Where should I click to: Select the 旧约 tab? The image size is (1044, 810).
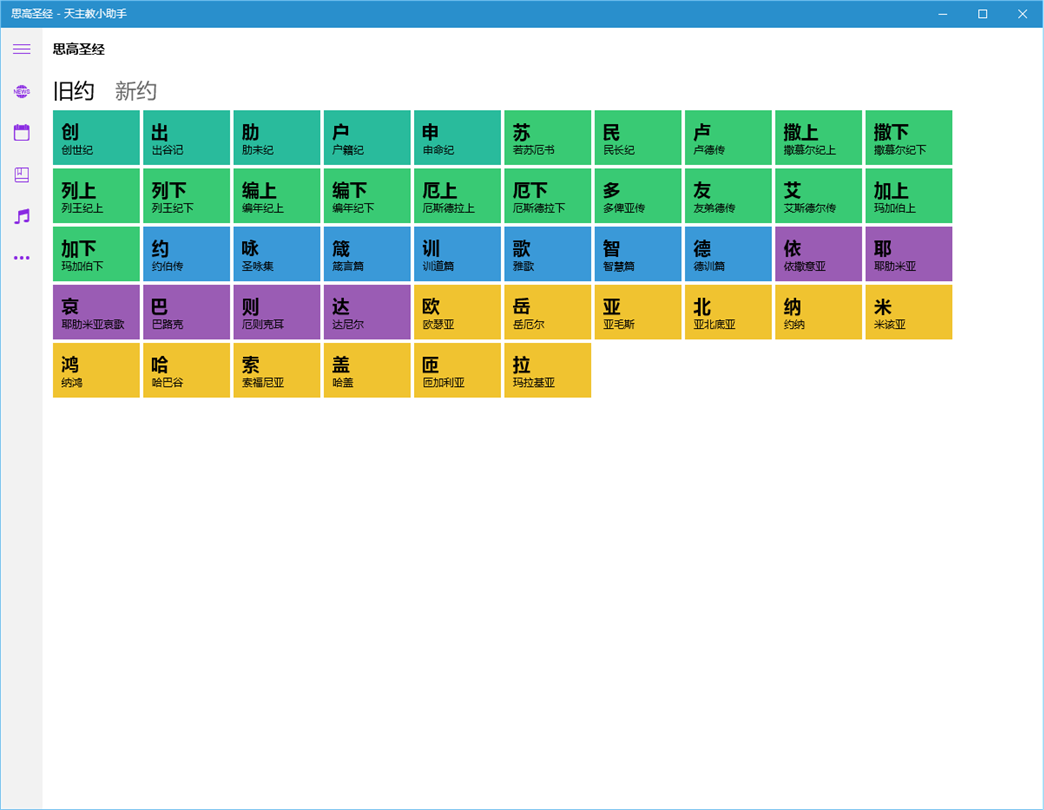[x=74, y=91]
